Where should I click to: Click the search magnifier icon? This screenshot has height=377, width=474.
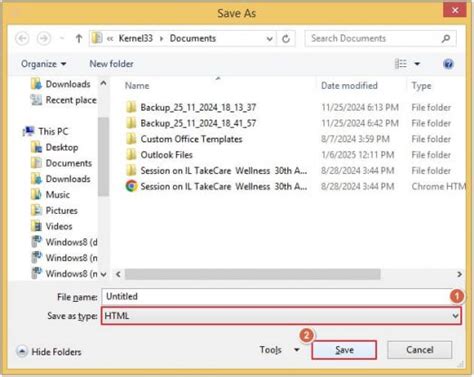coord(446,39)
